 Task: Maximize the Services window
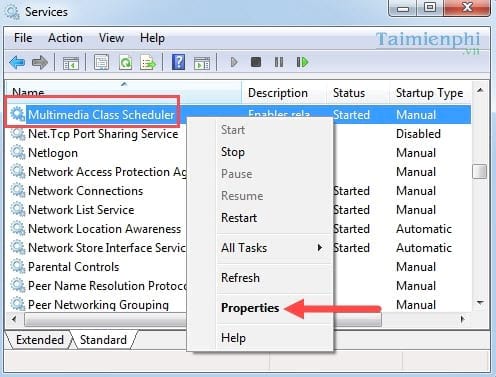pyautogui.click(x=430, y=8)
